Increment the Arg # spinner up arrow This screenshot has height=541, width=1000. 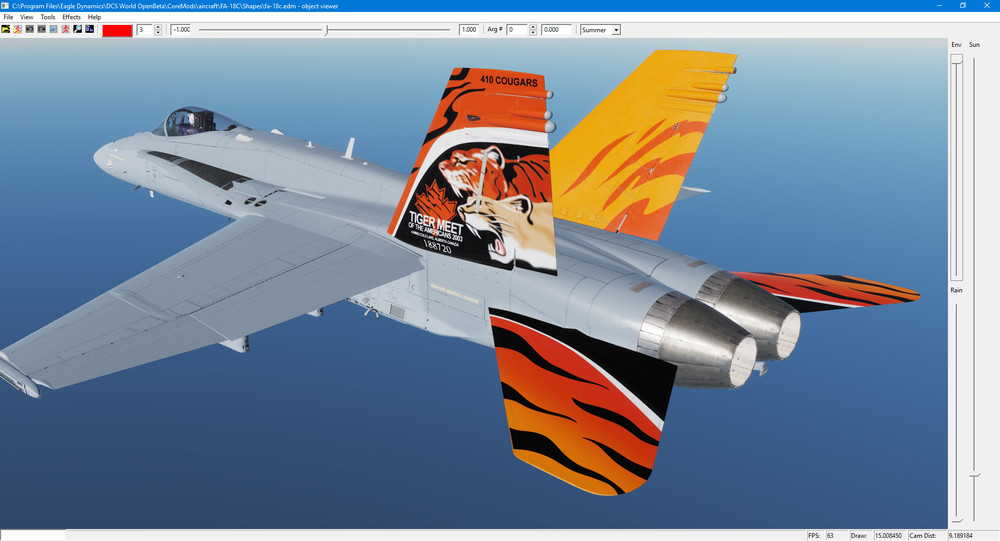(x=533, y=27)
